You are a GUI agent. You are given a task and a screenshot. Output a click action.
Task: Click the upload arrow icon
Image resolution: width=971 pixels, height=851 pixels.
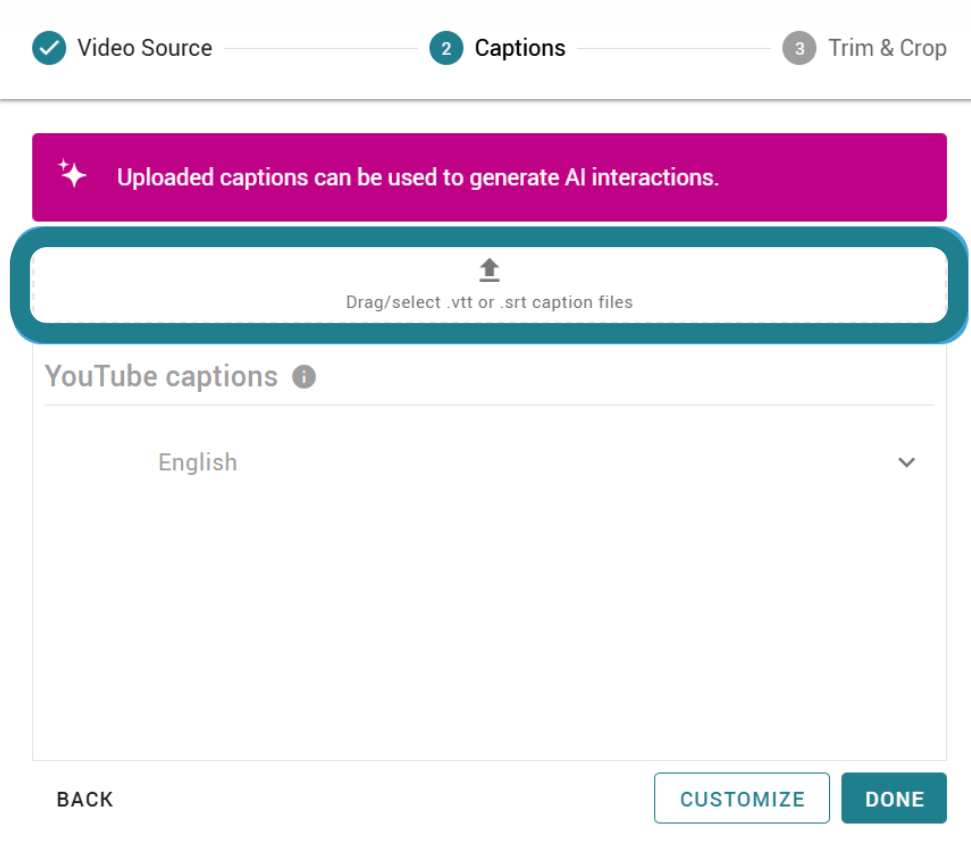pyautogui.click(x=489, y=270)
